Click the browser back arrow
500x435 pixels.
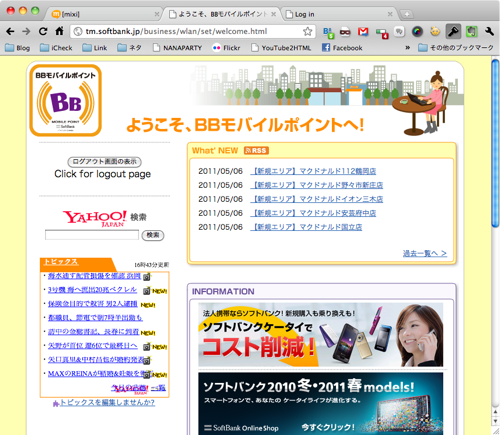point(10,31)
